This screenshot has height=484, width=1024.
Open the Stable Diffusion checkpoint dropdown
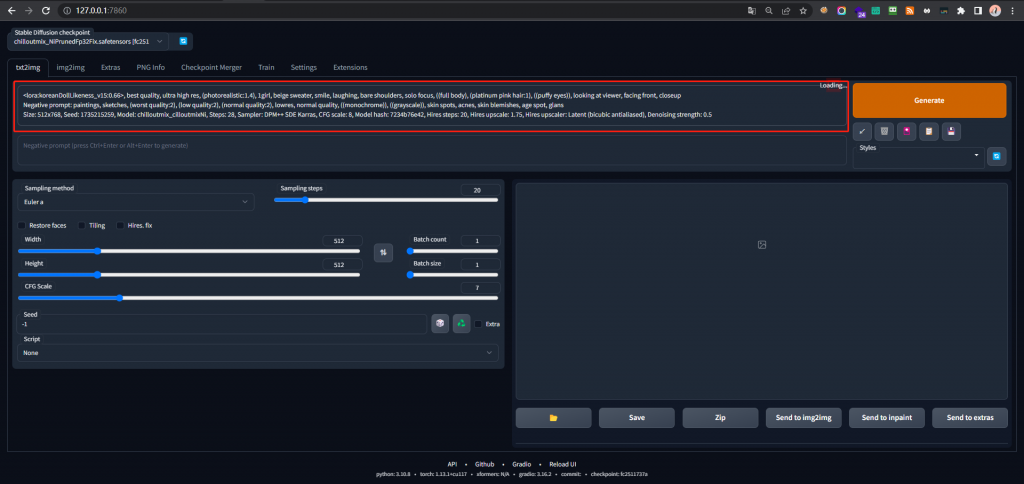(88, 41)
